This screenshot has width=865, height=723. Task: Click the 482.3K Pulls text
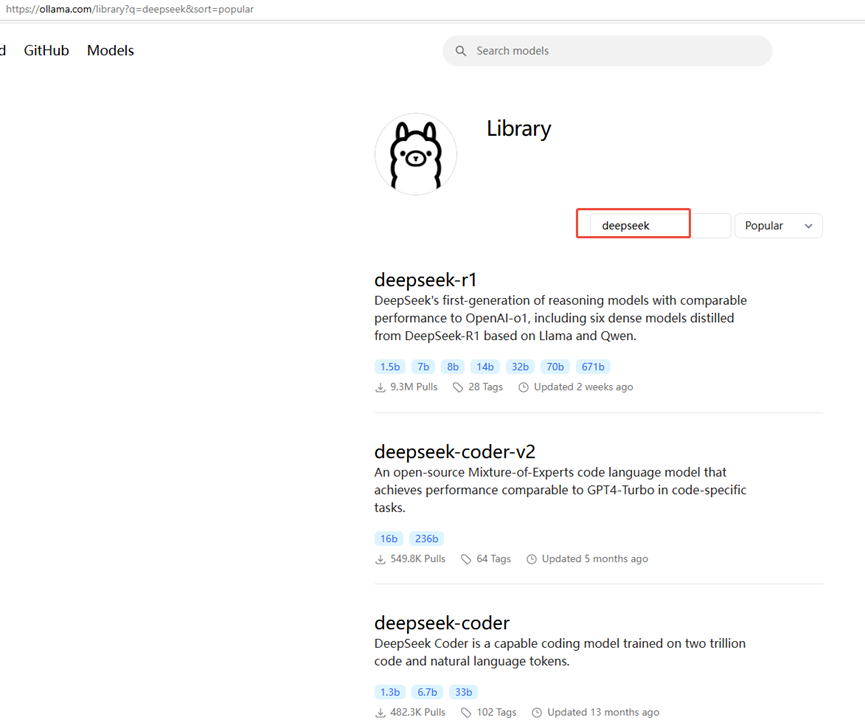[x=418, y=713]
